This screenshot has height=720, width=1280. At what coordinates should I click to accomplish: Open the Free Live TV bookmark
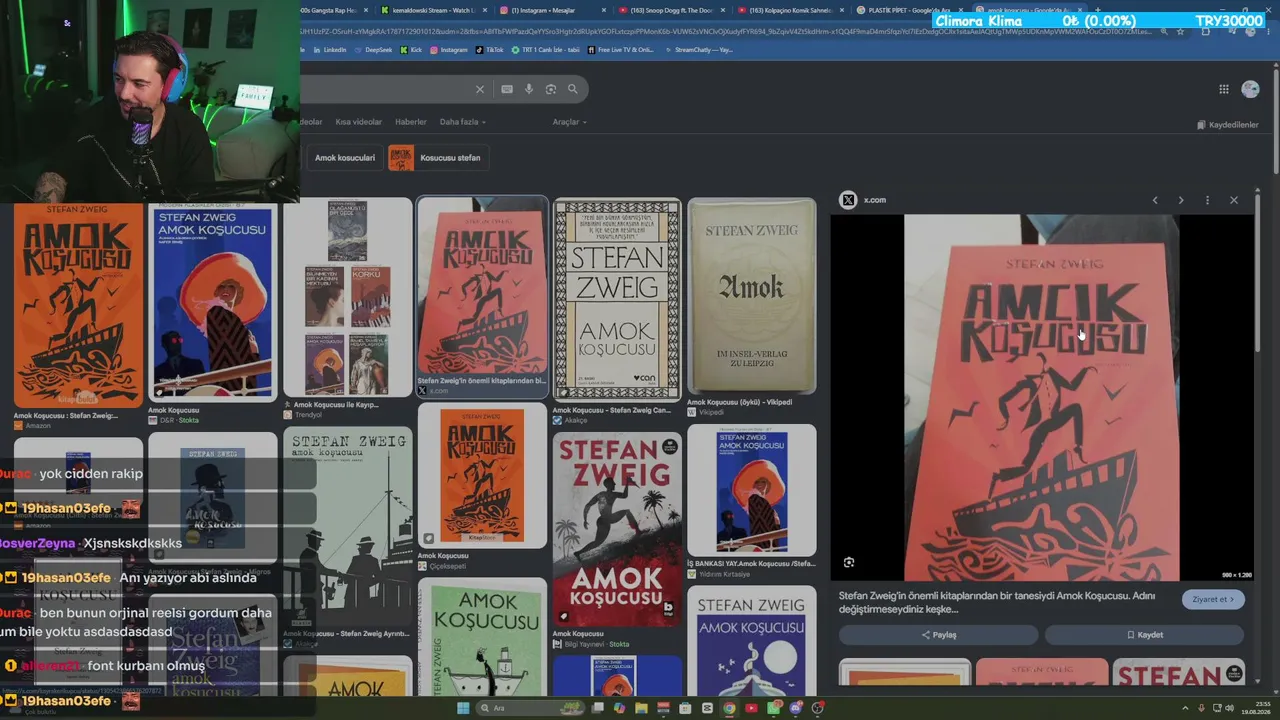[x=621, y=50]
